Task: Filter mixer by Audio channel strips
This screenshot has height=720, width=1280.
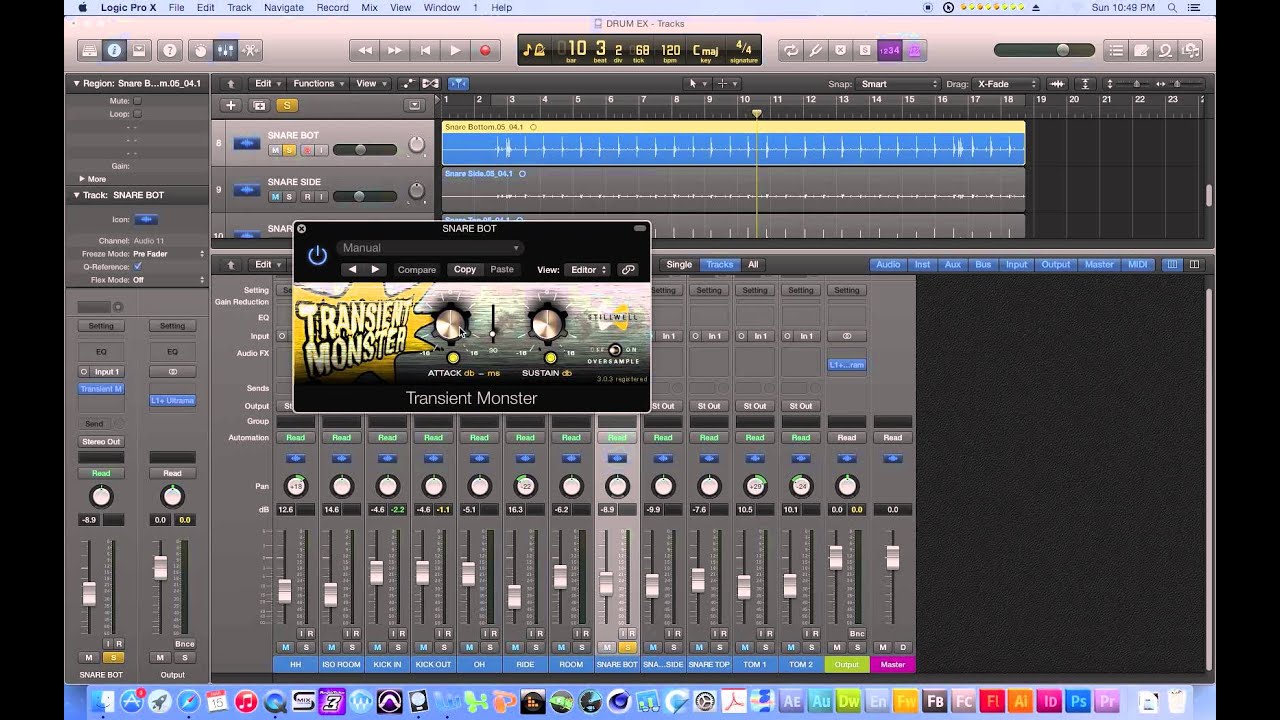Action: pos(888,265)
